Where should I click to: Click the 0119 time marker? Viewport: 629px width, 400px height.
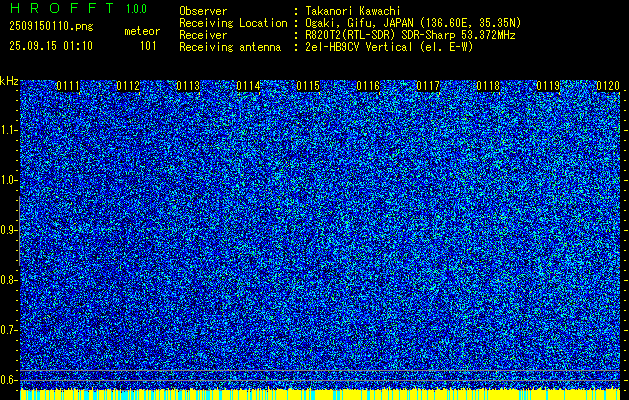[548, 86]
